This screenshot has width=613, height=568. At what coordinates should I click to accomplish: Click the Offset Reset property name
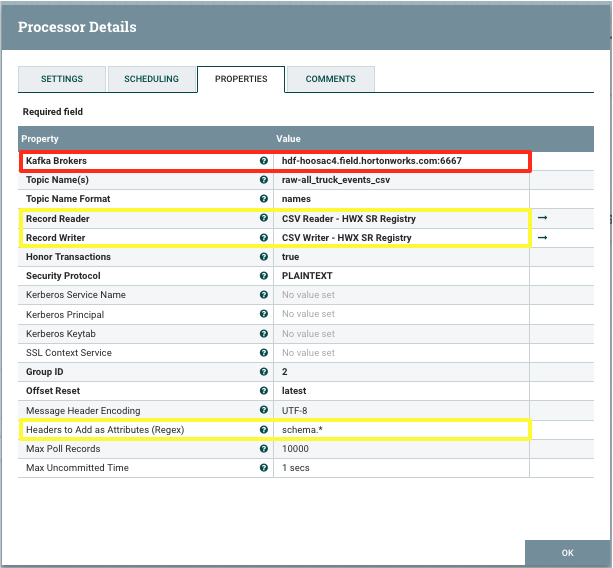tap(53, 391)
